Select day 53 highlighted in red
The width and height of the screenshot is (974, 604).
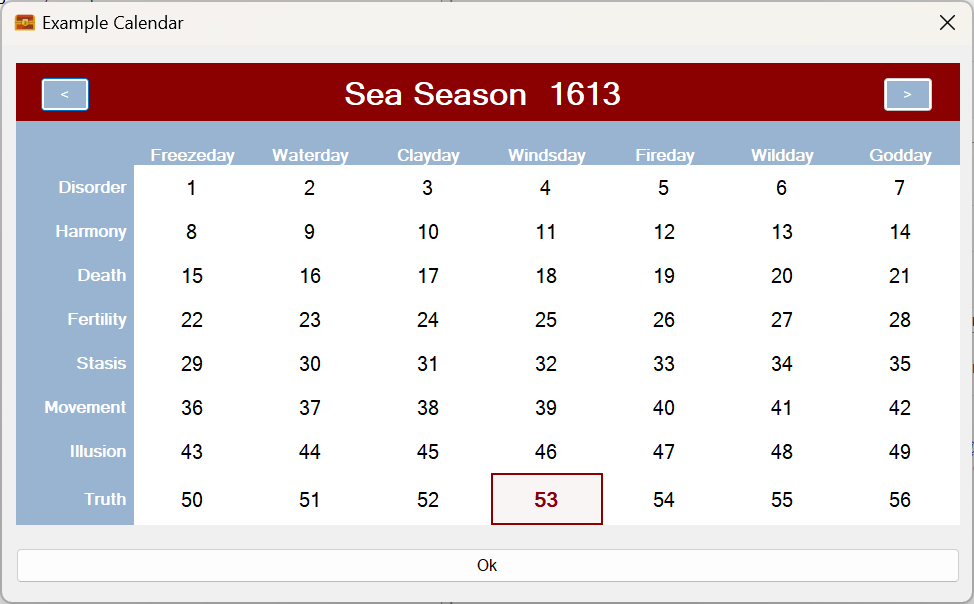pos(546,499)
